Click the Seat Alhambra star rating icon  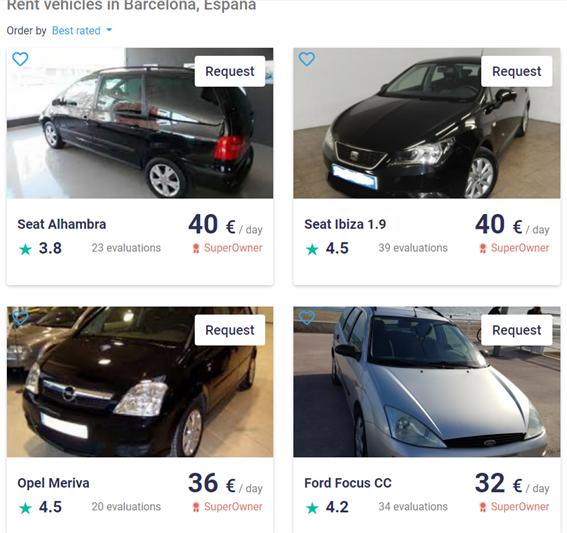point(25,249)
